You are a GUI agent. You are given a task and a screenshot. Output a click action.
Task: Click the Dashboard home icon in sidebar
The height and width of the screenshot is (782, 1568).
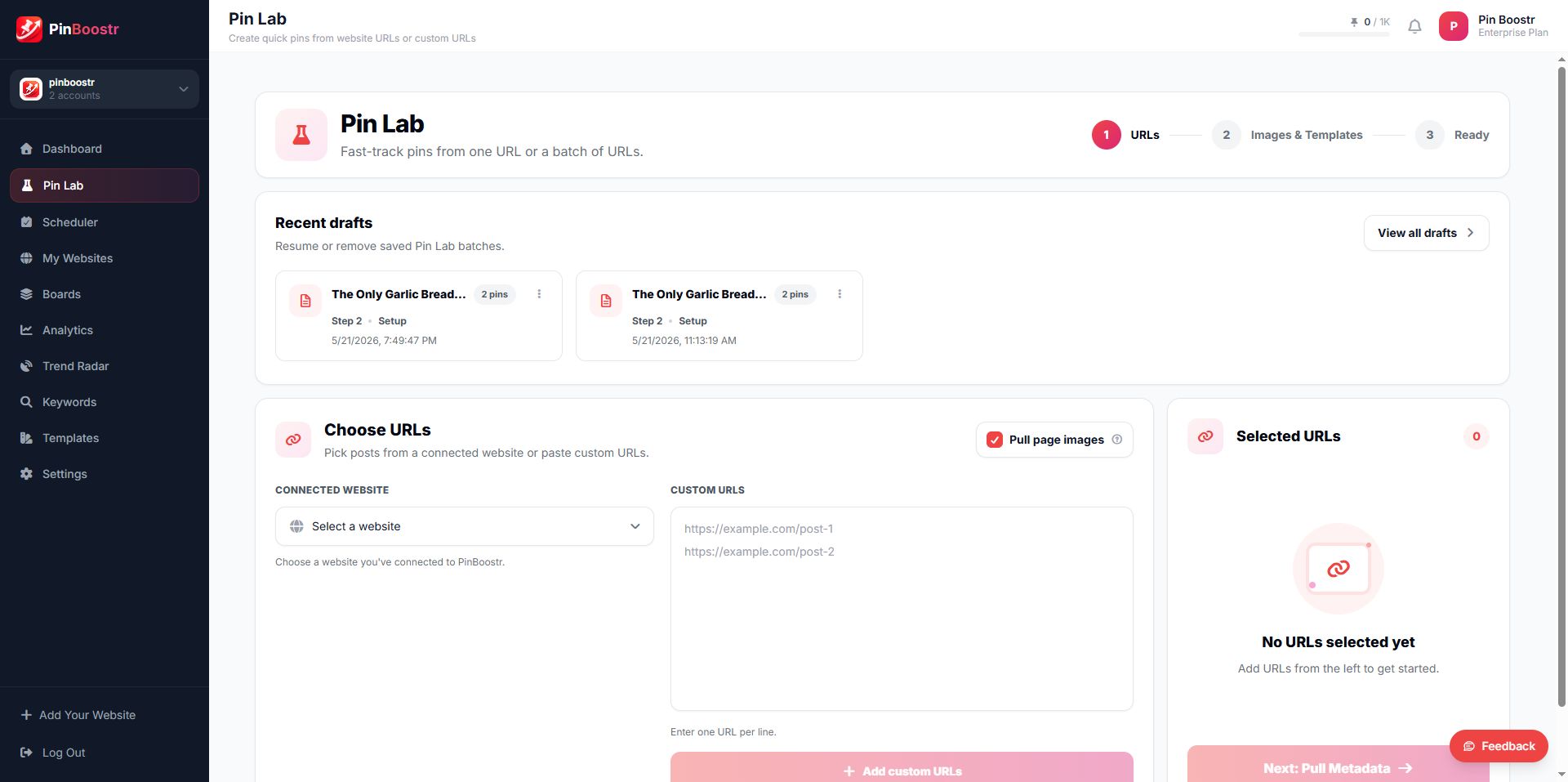pos(26,149)
